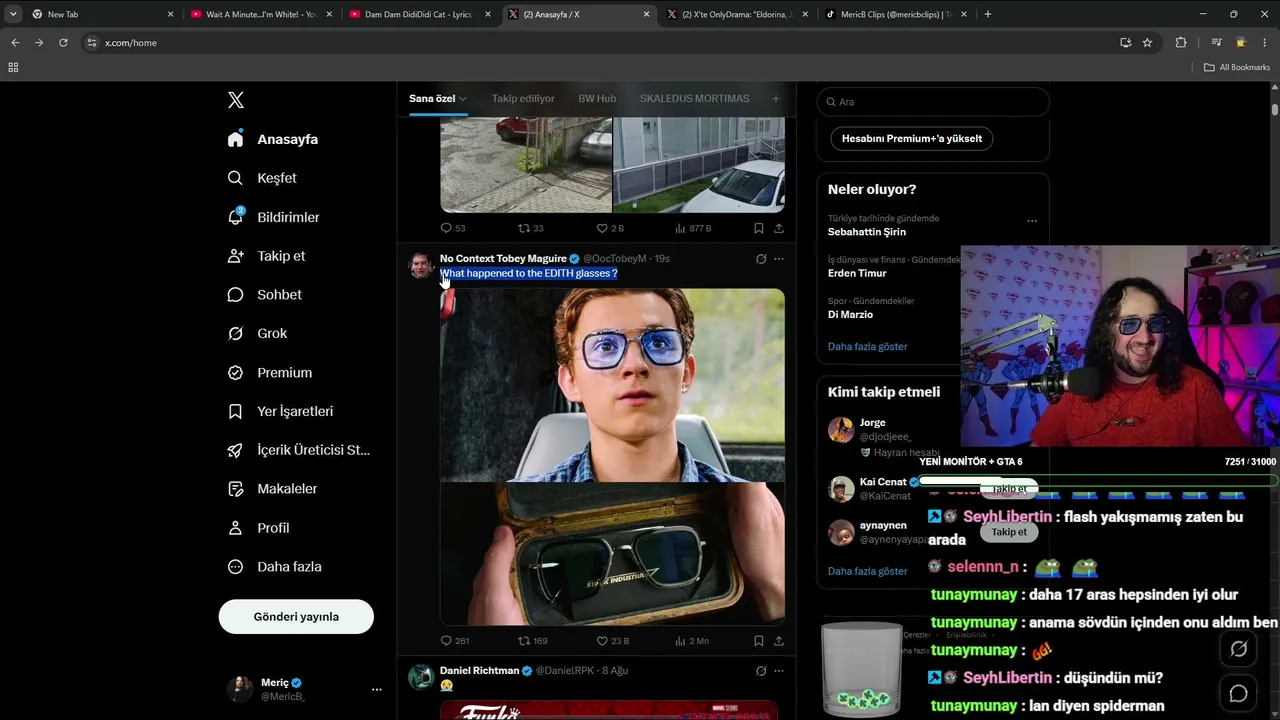Image resolution: width=1280 pixels, height=720 pixels.
Task: Switch to the BW Hub tab
Action: (x=597, y=99)
